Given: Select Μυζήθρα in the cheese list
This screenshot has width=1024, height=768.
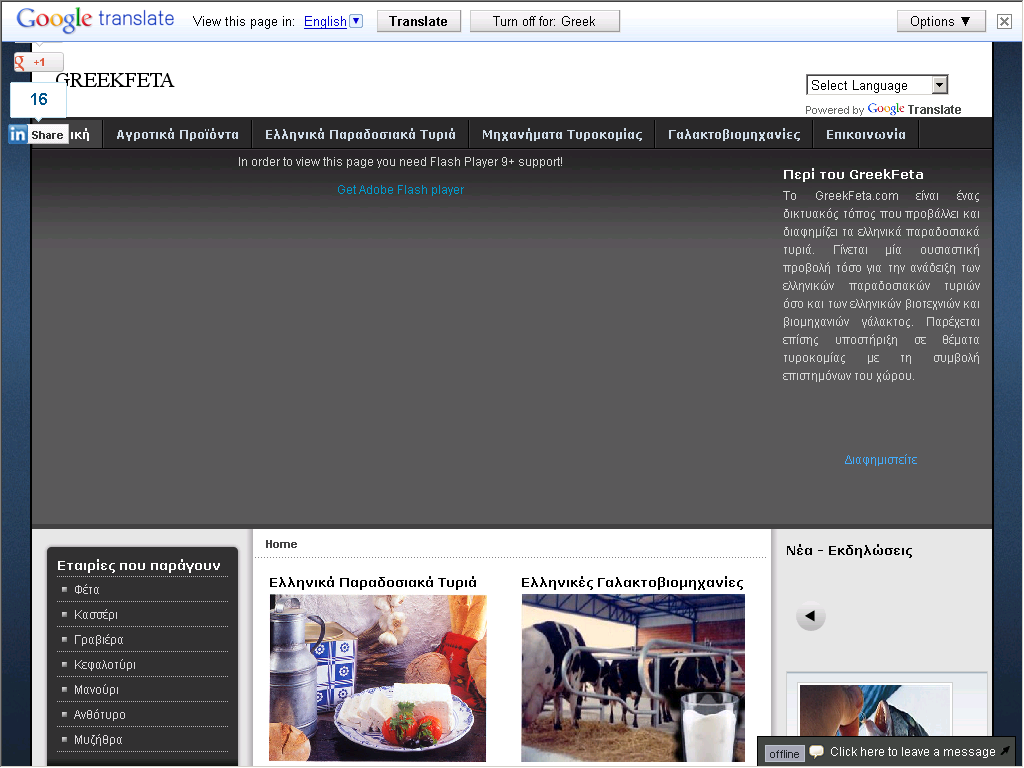Looking at the screenshot, I should click(98, 740).
